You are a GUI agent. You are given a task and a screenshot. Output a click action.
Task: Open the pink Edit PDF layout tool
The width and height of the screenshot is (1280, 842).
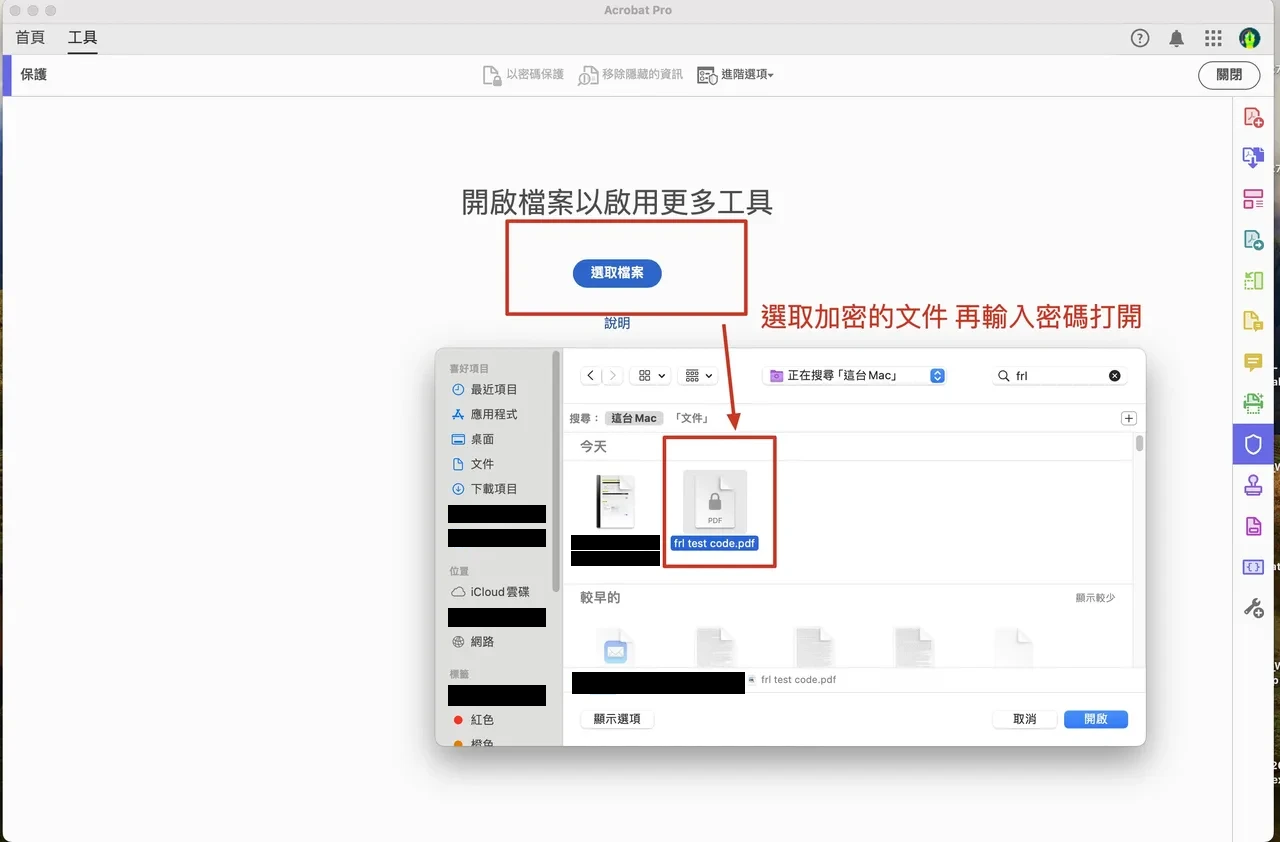point(1253,199)
